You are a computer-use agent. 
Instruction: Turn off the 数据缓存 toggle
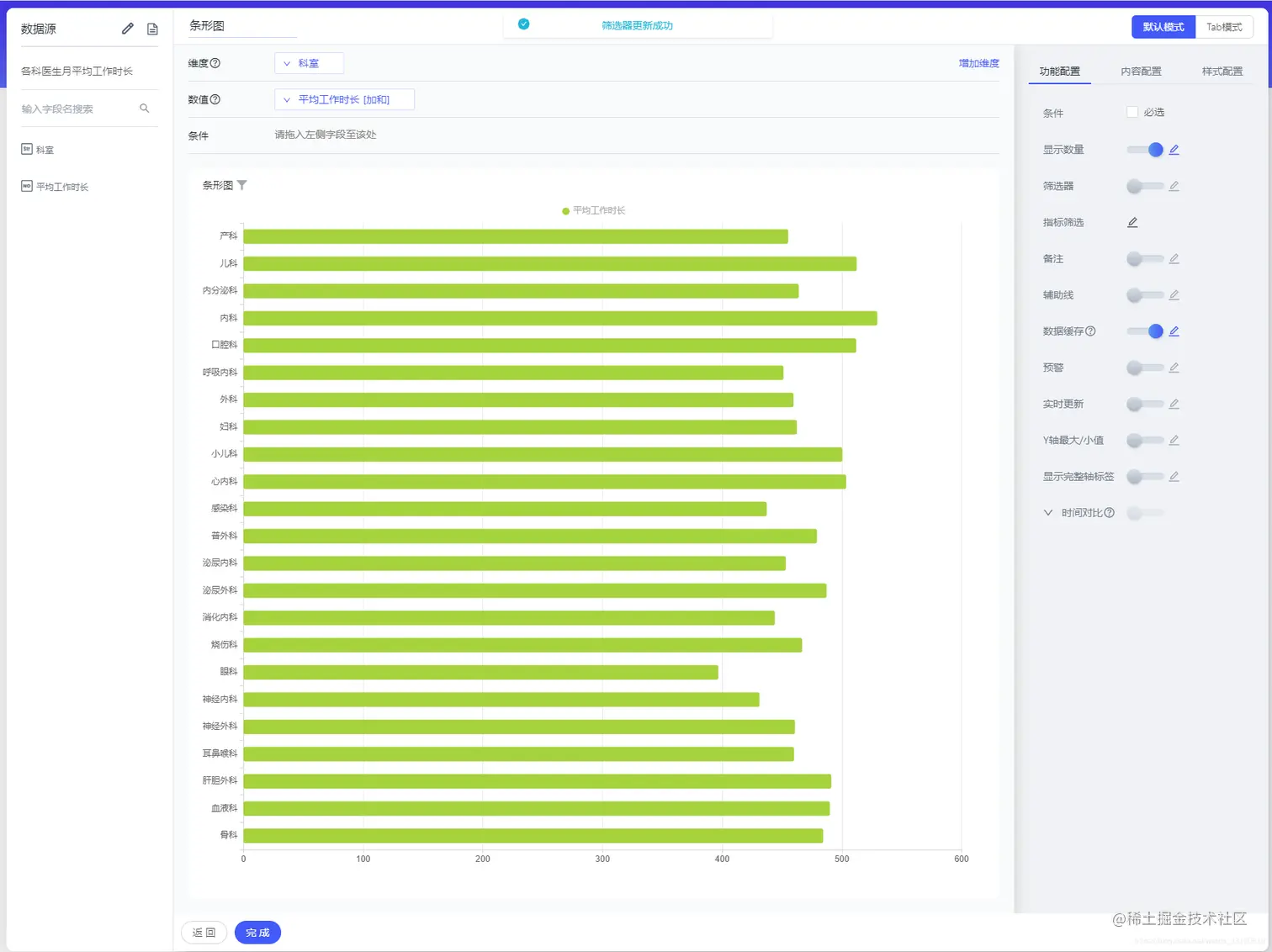coord(1146,331)
